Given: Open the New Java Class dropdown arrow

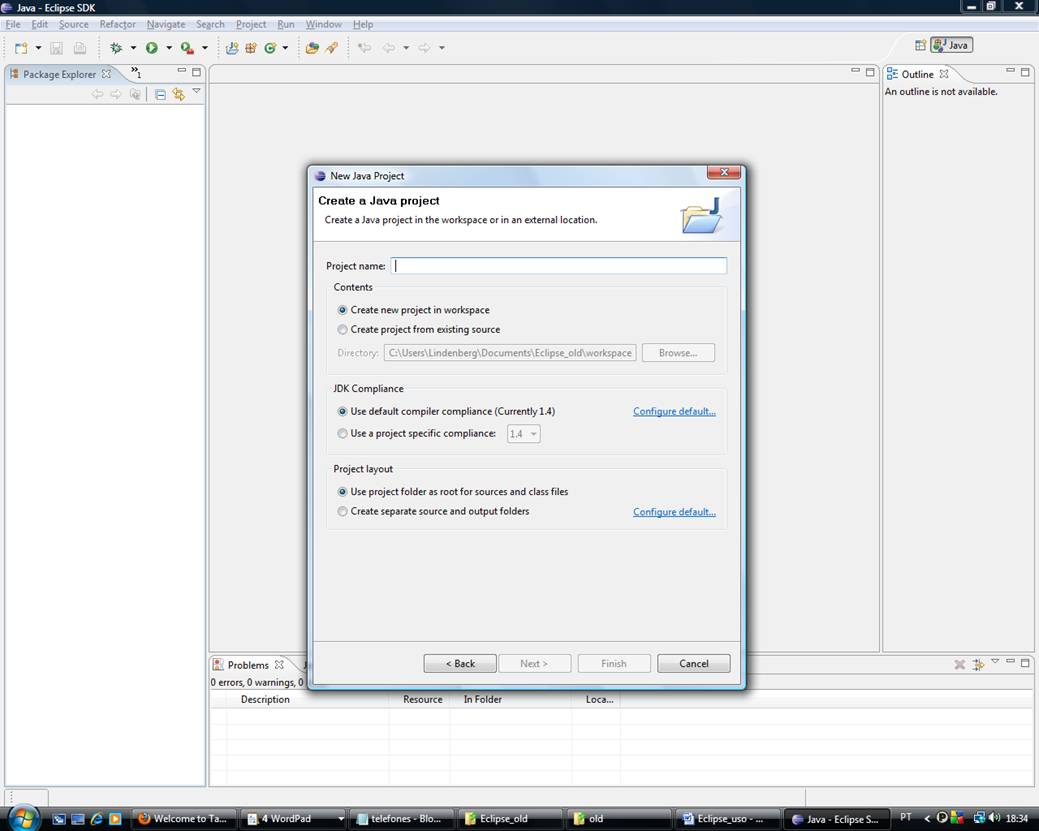Looking at the screenshot, I should coord(286,48).
